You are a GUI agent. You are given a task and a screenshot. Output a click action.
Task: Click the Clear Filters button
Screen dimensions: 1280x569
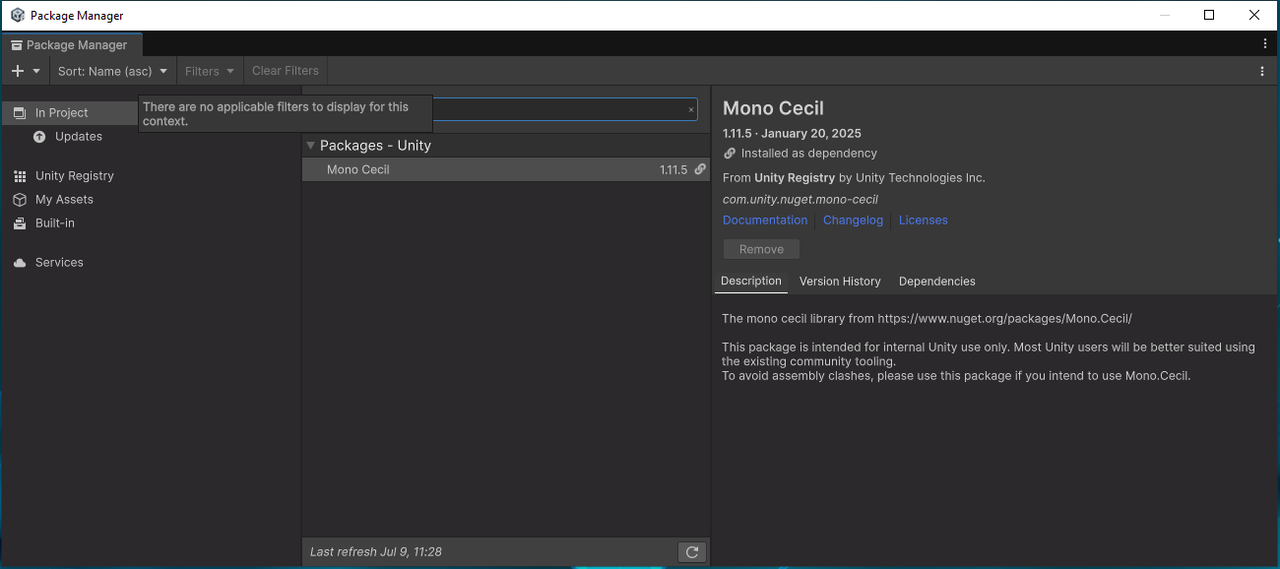coord(285,71)
